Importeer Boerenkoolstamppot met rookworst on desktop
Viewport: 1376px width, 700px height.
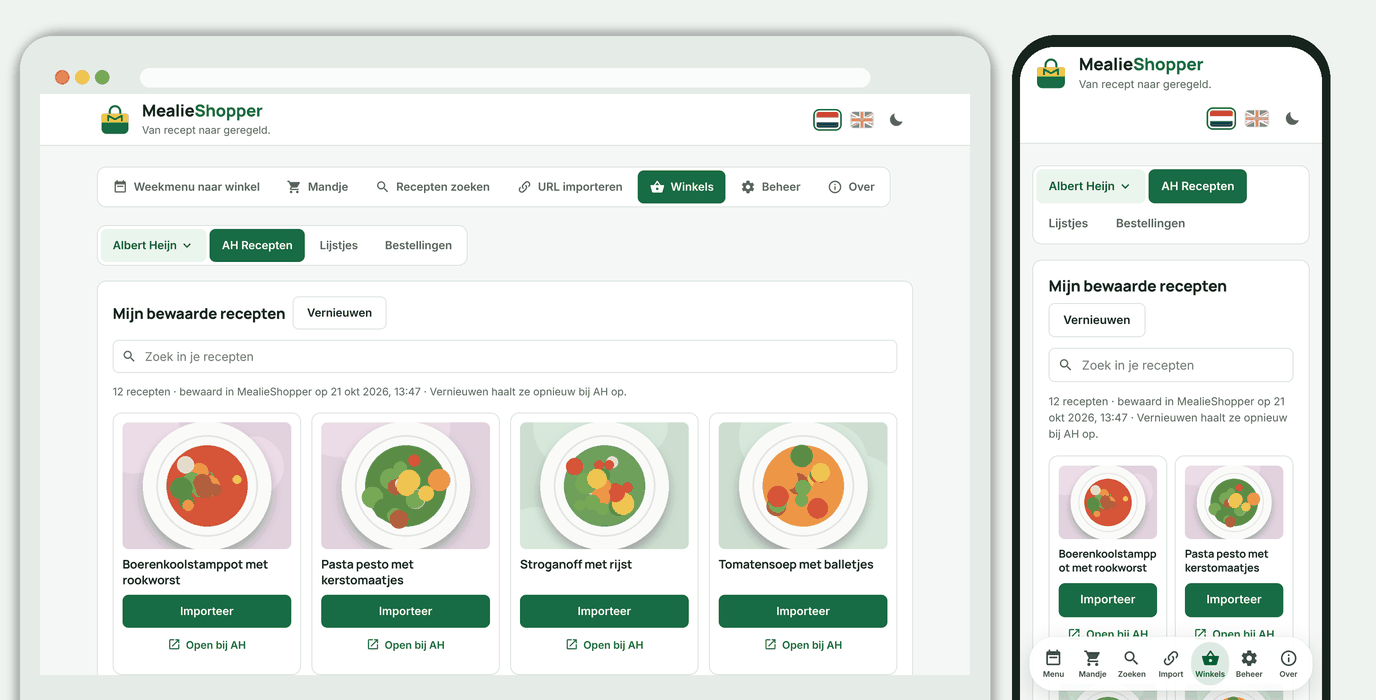coord(207,611)
